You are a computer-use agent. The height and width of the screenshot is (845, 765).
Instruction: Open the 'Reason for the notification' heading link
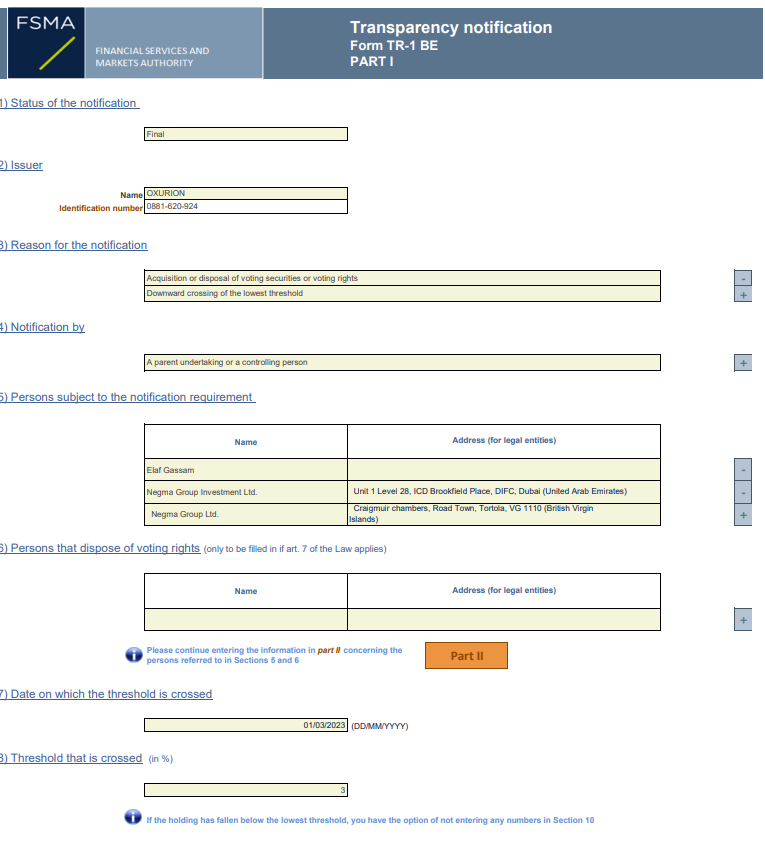click(74, 245)
